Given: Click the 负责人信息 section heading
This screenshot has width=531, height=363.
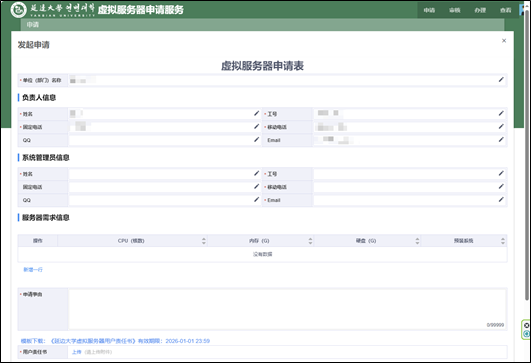Looking at the screenshot, I should pos(39,98).
